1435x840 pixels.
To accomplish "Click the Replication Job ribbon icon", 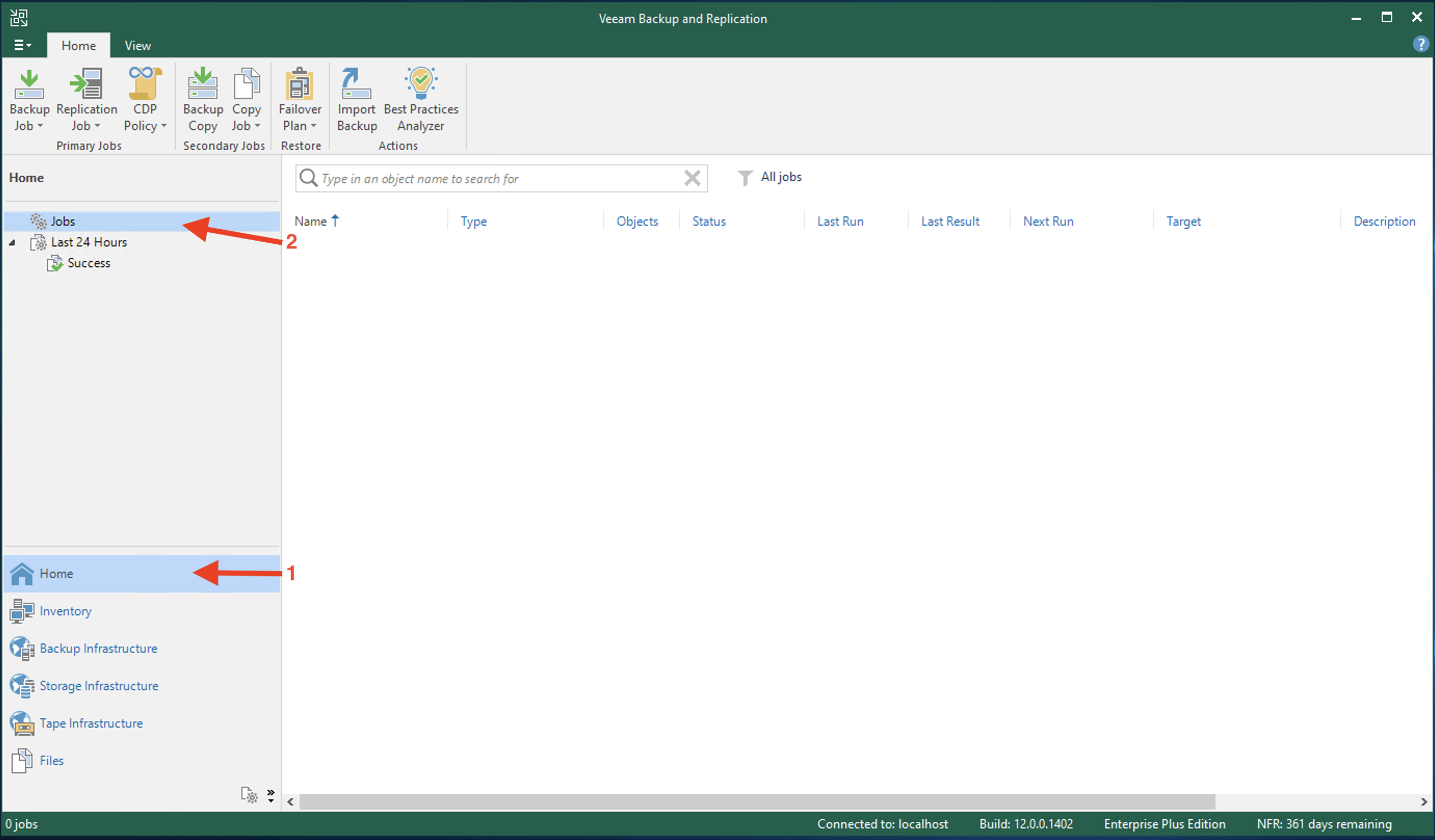I will (x=86, y=84).
